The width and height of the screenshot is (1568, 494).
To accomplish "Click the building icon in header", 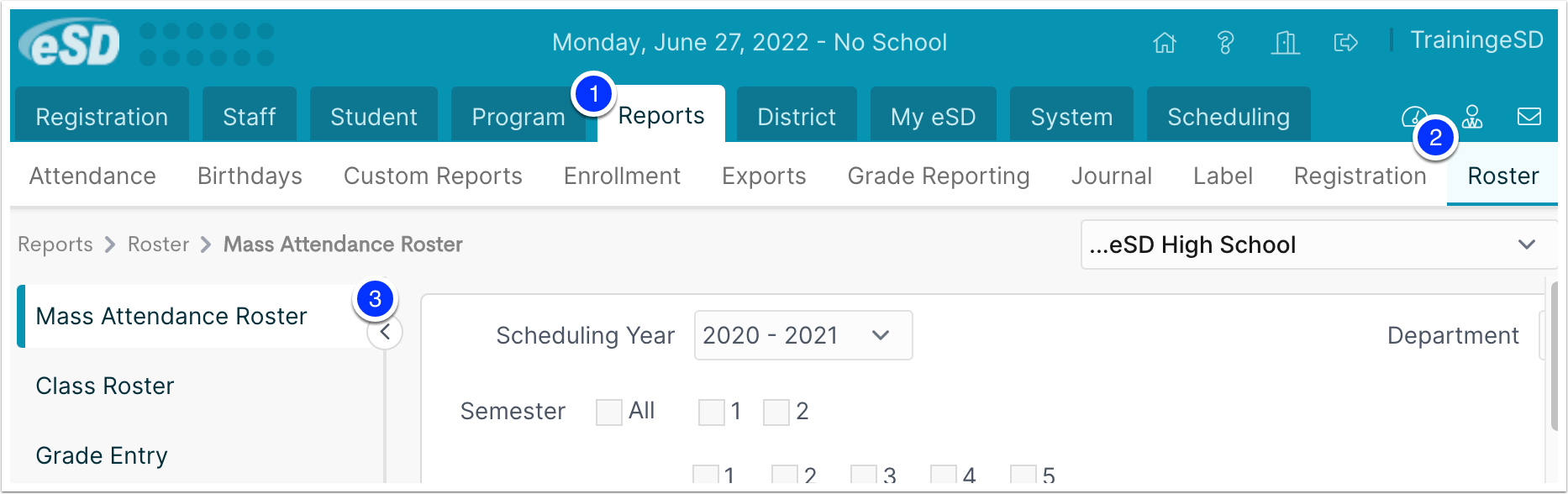I will (1285, 42).
